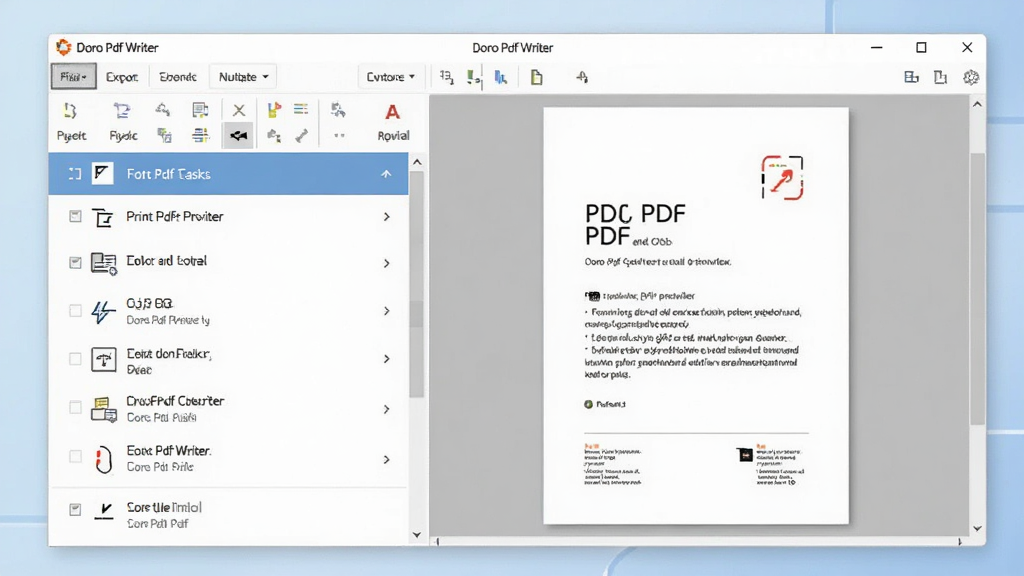Open the Nutiate dropdown
Screen dimensions: 1024x576
click(x=244, y=77)
